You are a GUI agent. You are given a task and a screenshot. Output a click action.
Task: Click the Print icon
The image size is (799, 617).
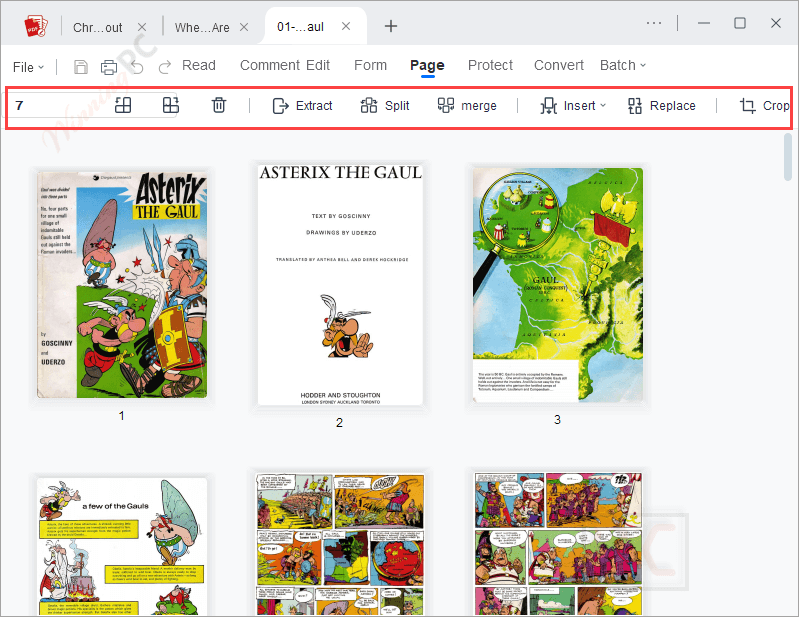coord(108,67)
